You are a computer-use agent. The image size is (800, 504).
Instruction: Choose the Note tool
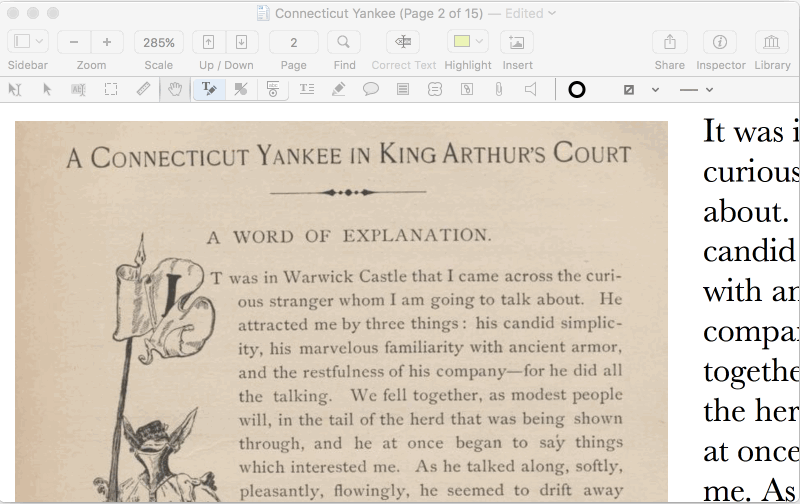click(x=403, y=90)
